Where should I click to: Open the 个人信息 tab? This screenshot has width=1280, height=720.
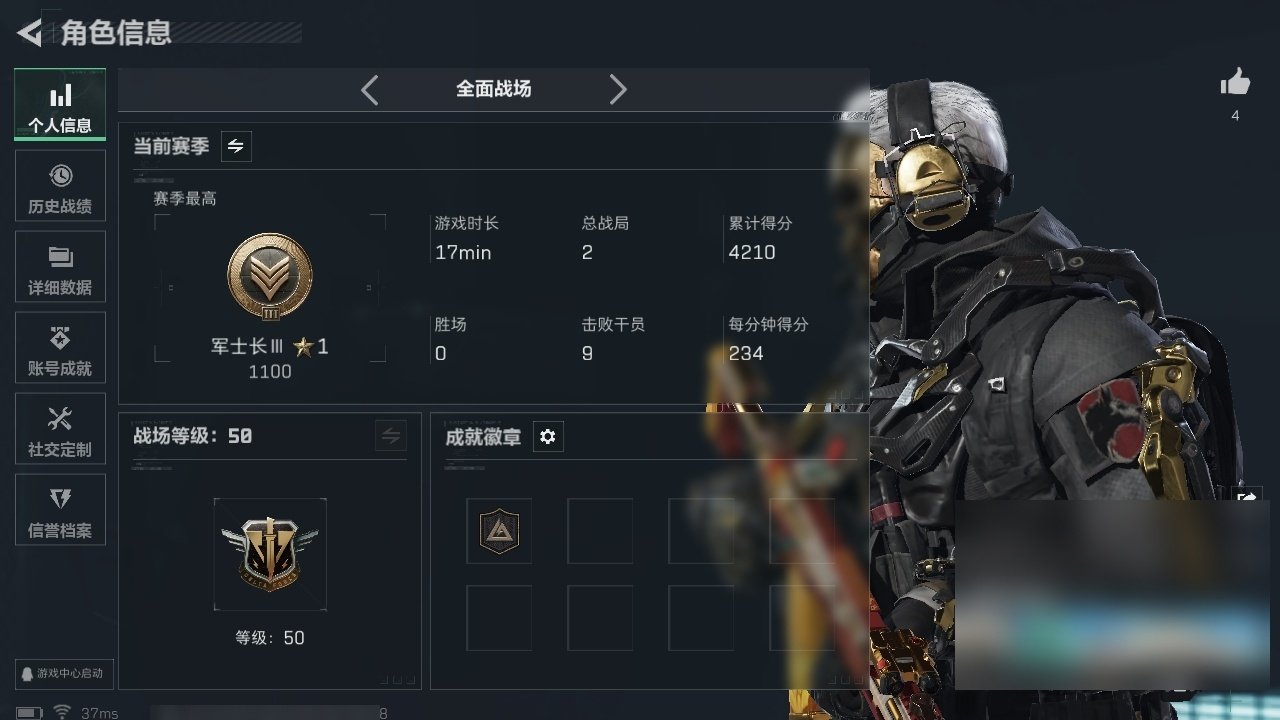60,105
